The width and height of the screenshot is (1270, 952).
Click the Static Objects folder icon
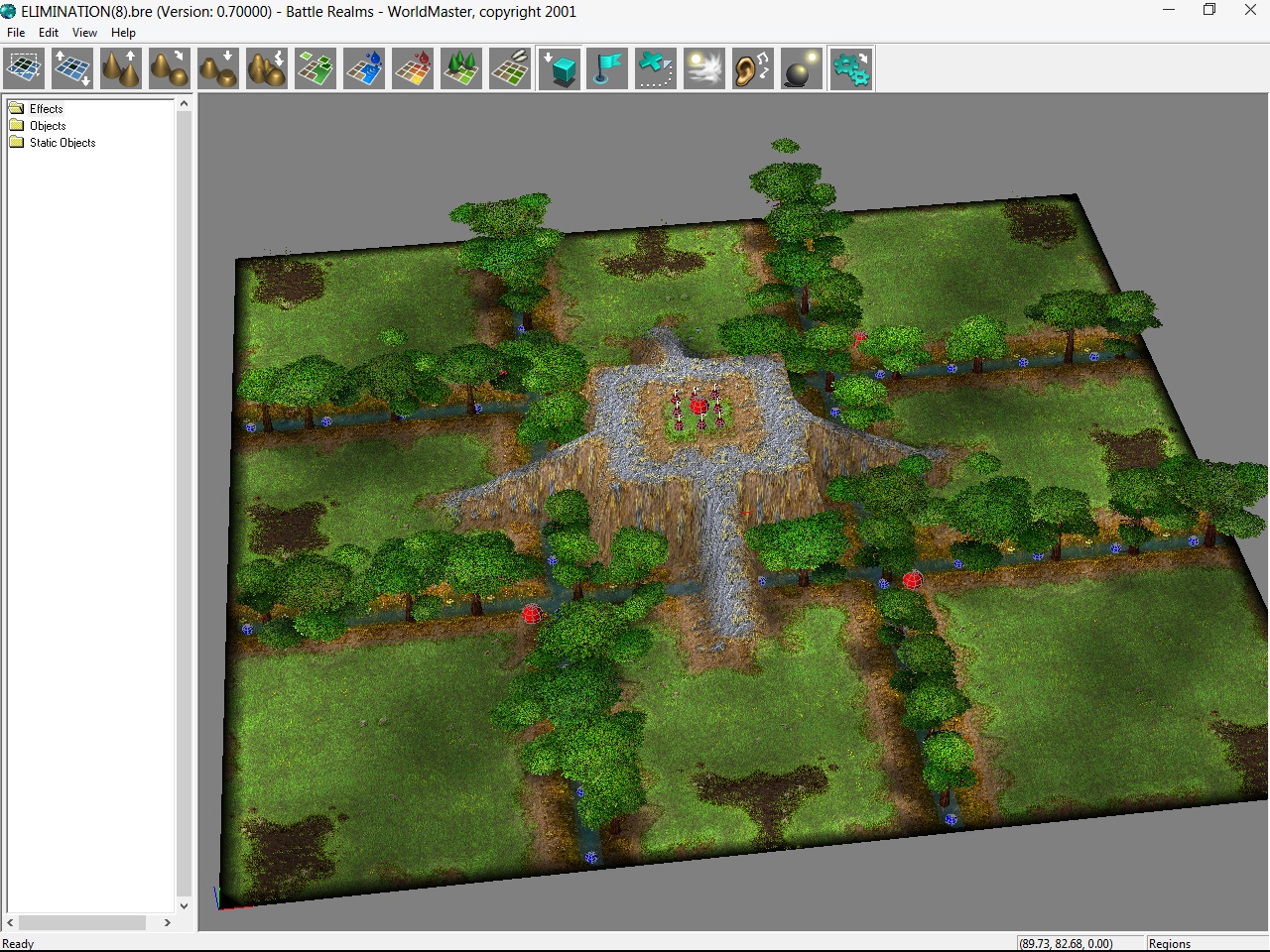[x=16, y=142]
